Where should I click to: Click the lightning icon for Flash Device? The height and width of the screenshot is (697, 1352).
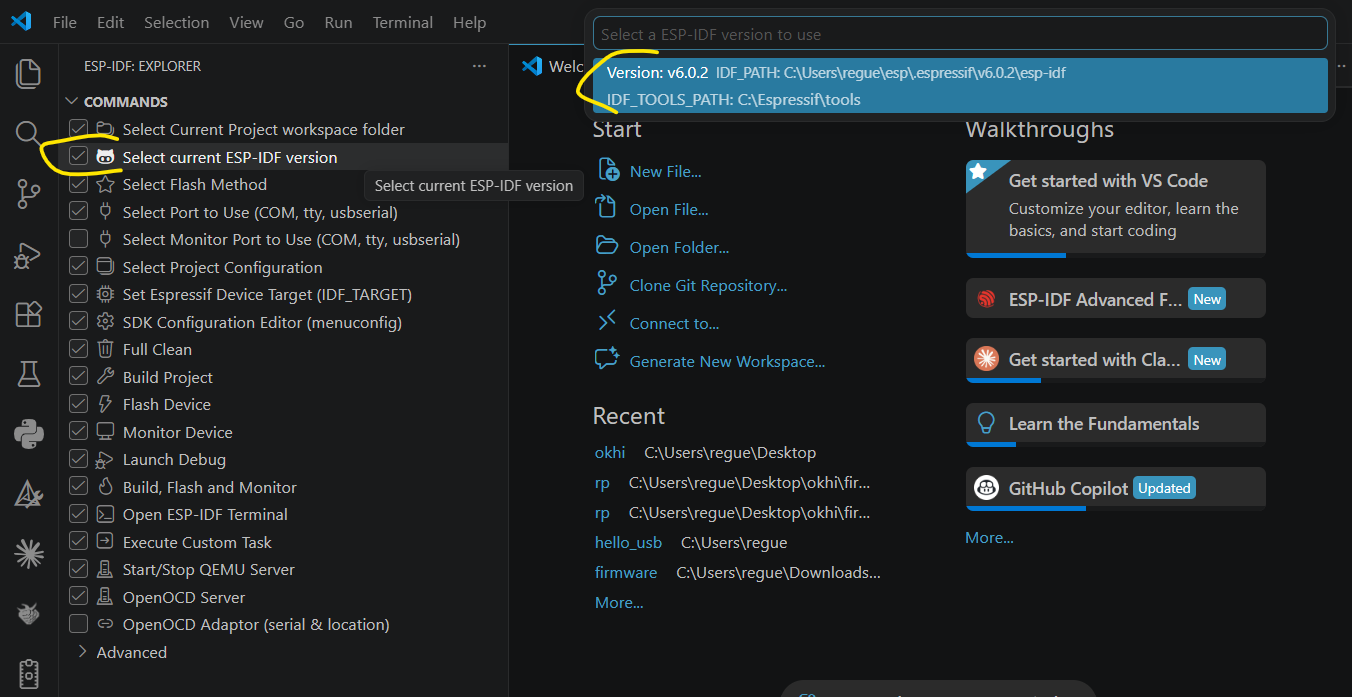pos(105,405)
